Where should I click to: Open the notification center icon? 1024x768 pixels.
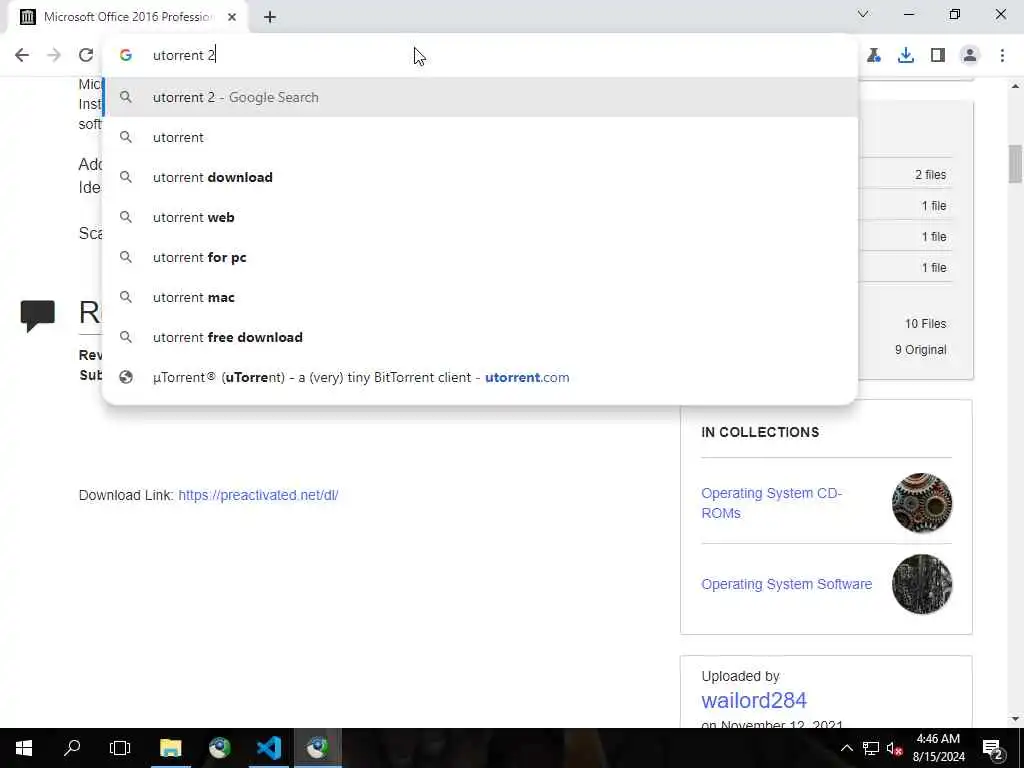[x=993, y=748]
